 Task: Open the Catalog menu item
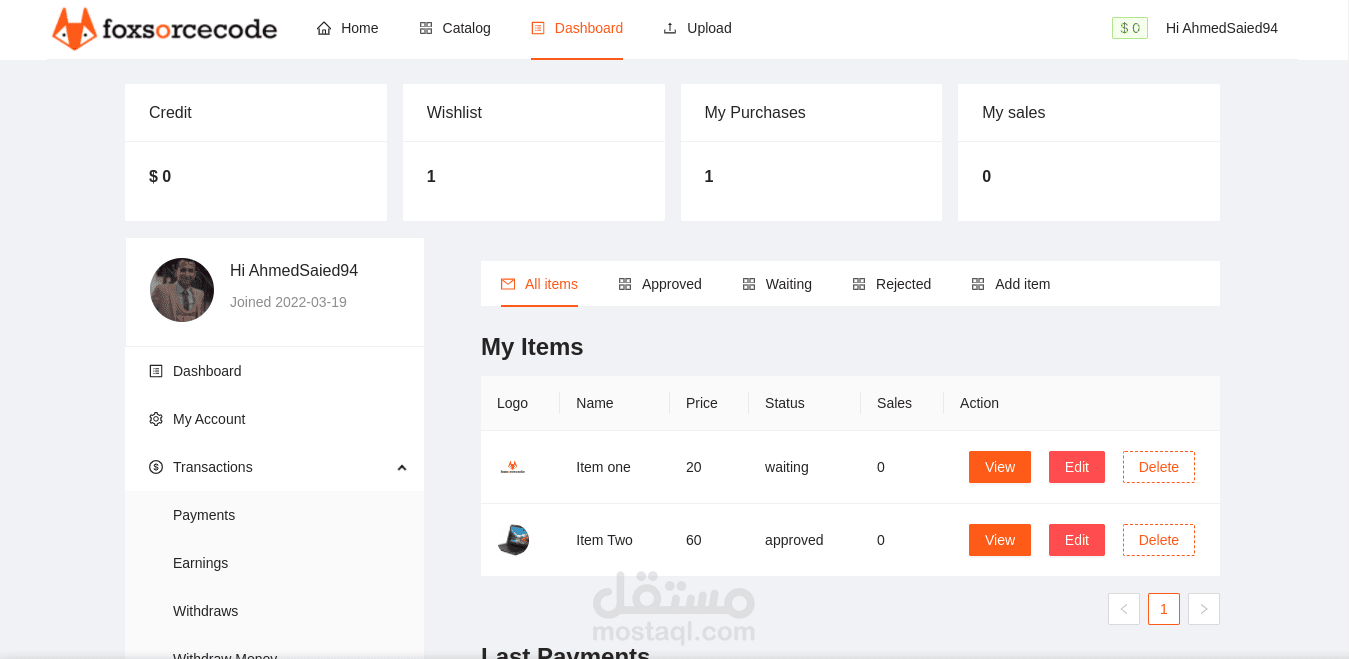click(x=455, y=28)
